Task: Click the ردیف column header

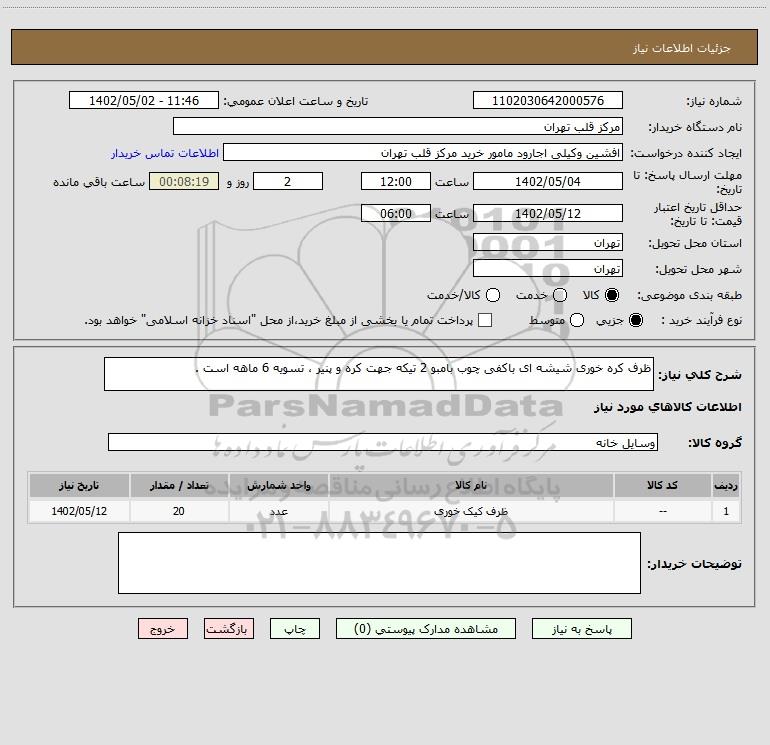Action: [x=726, y=485]
